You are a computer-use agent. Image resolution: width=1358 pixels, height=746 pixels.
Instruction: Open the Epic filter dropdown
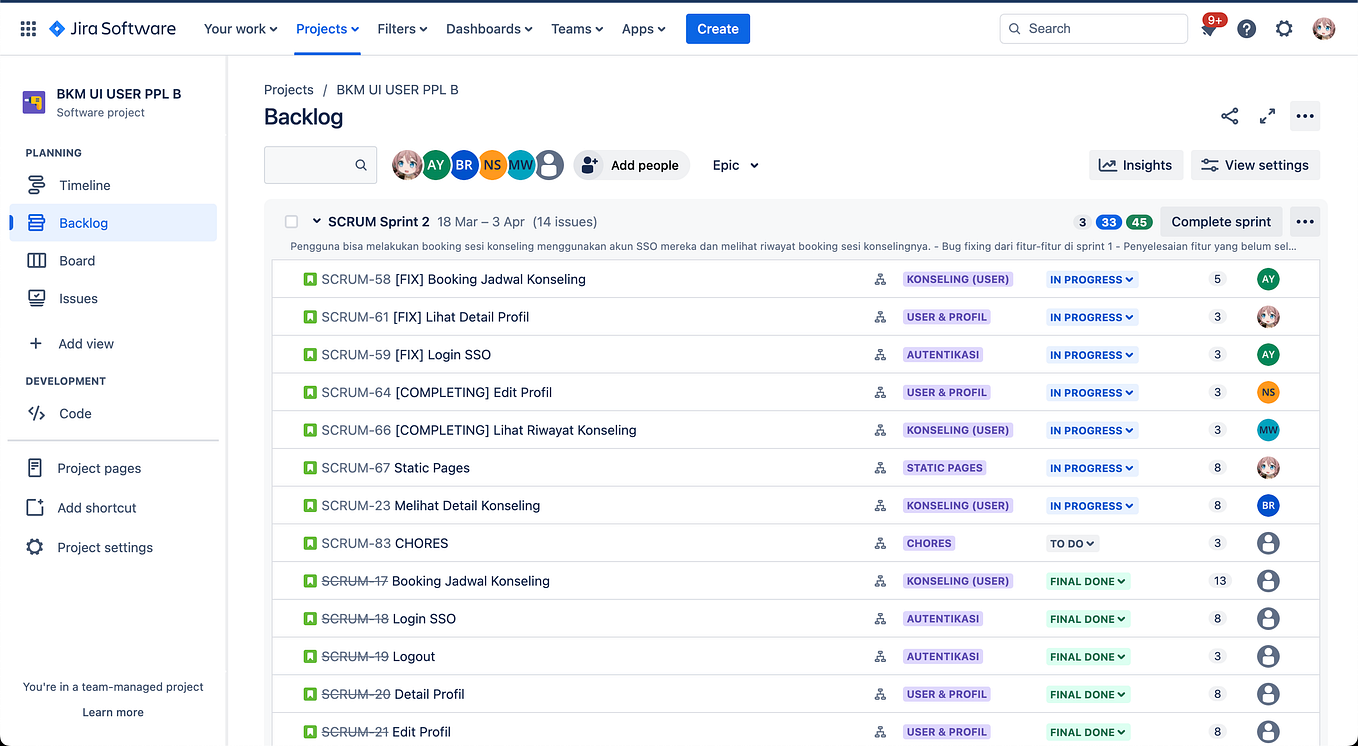(x=736, y=165)
